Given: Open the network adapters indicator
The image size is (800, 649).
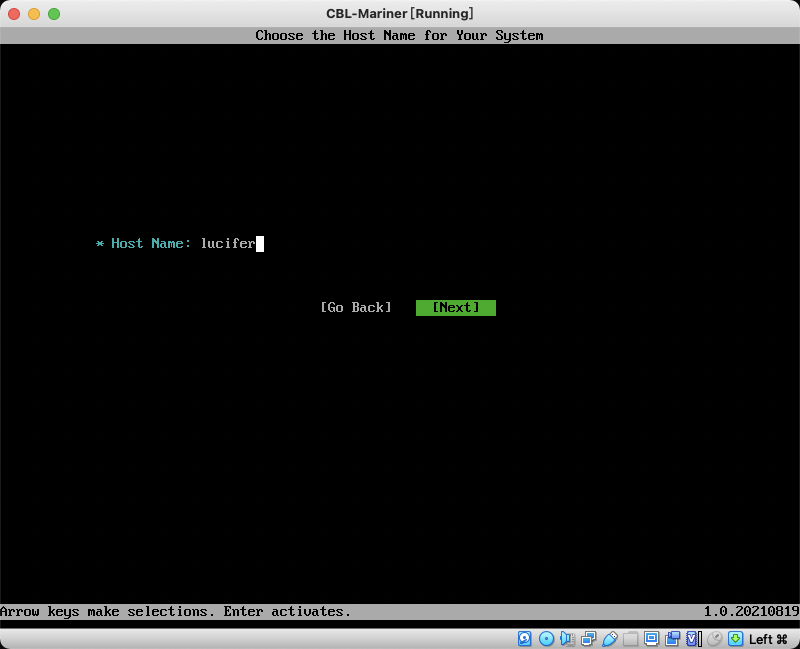Looking at the screenshot, I should point(588,638).
